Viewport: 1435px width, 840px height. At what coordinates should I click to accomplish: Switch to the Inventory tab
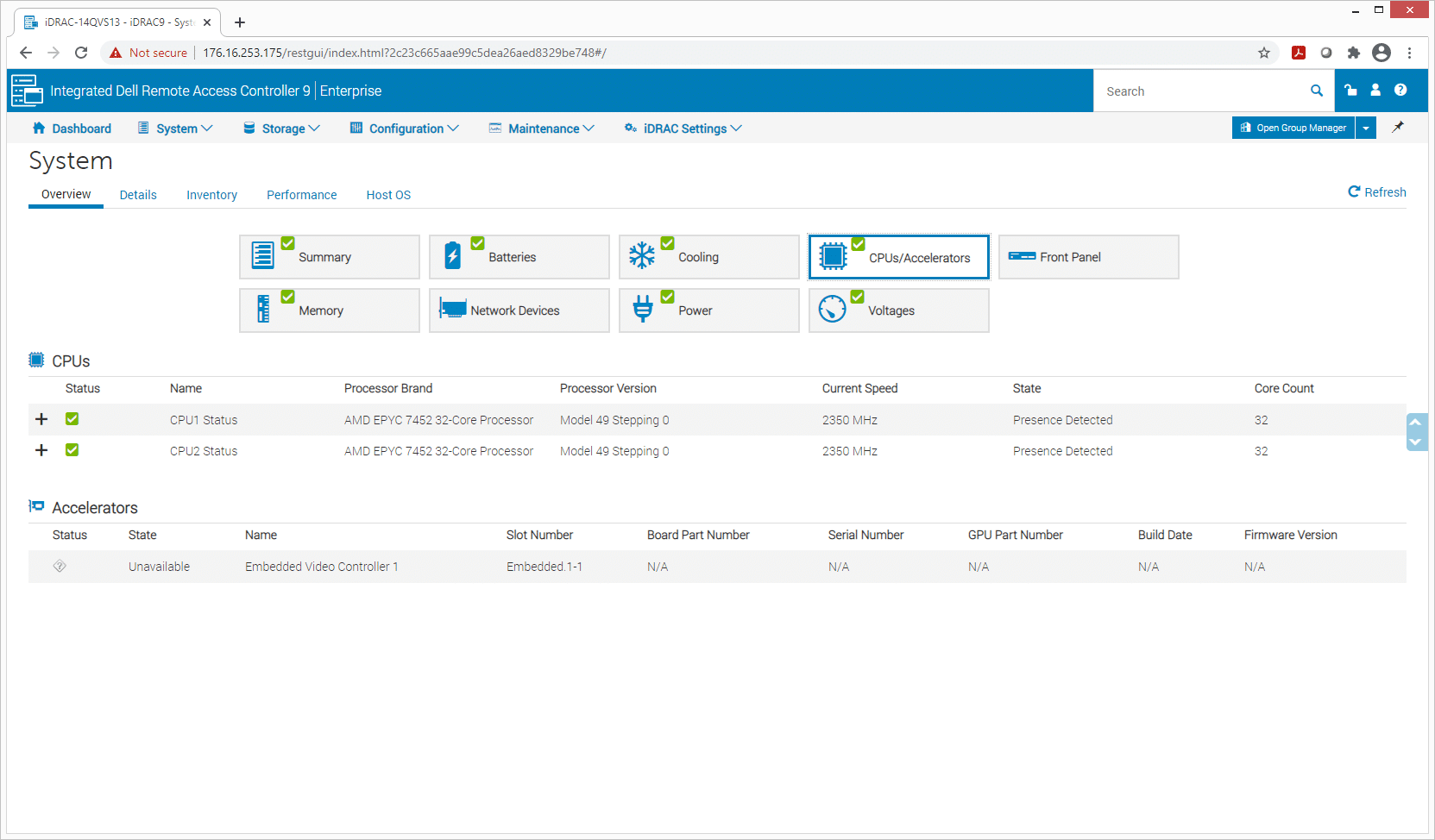pyautogui.click(x=211, y=195)
